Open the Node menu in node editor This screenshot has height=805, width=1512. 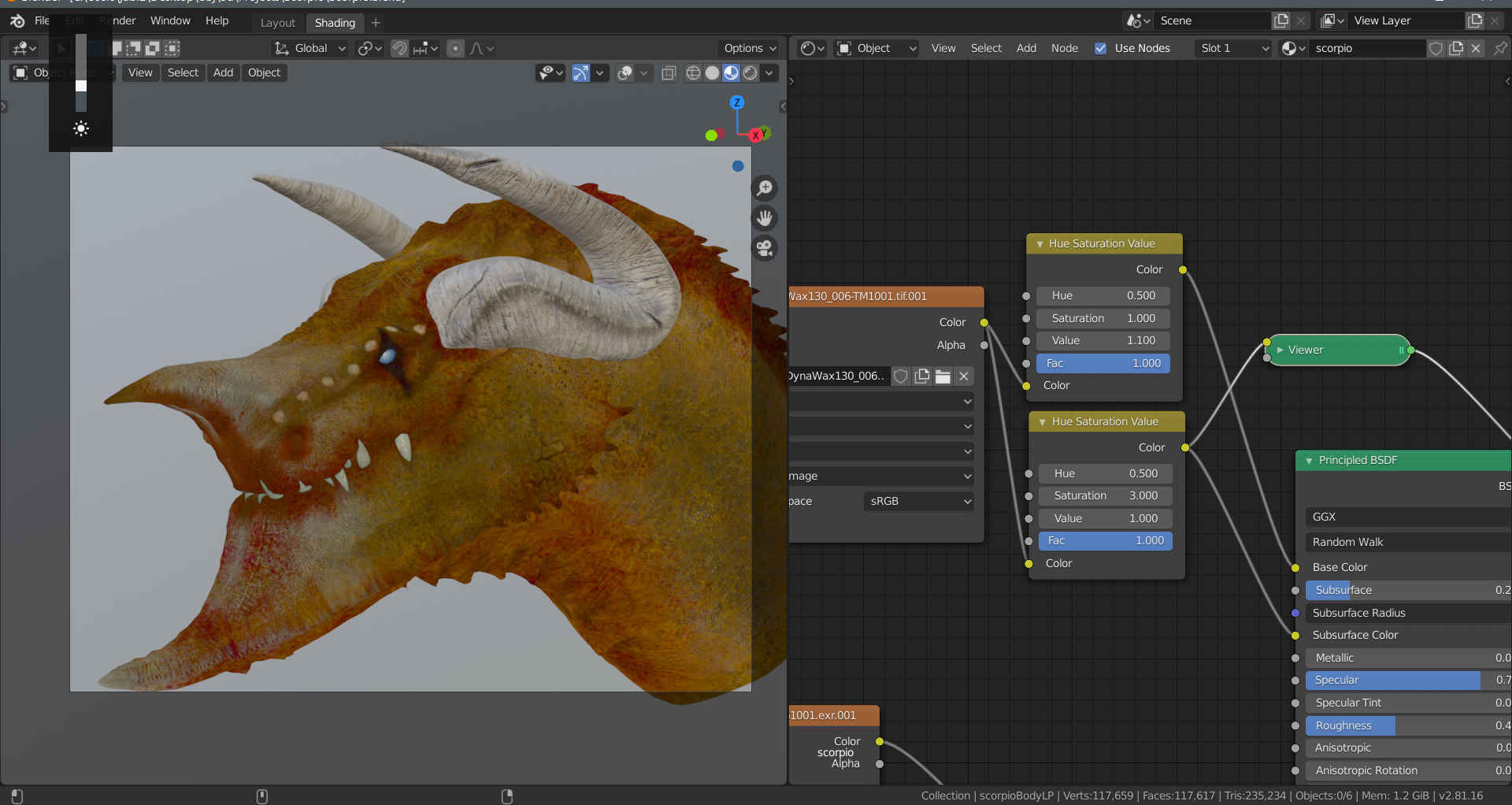(1064, 48)
